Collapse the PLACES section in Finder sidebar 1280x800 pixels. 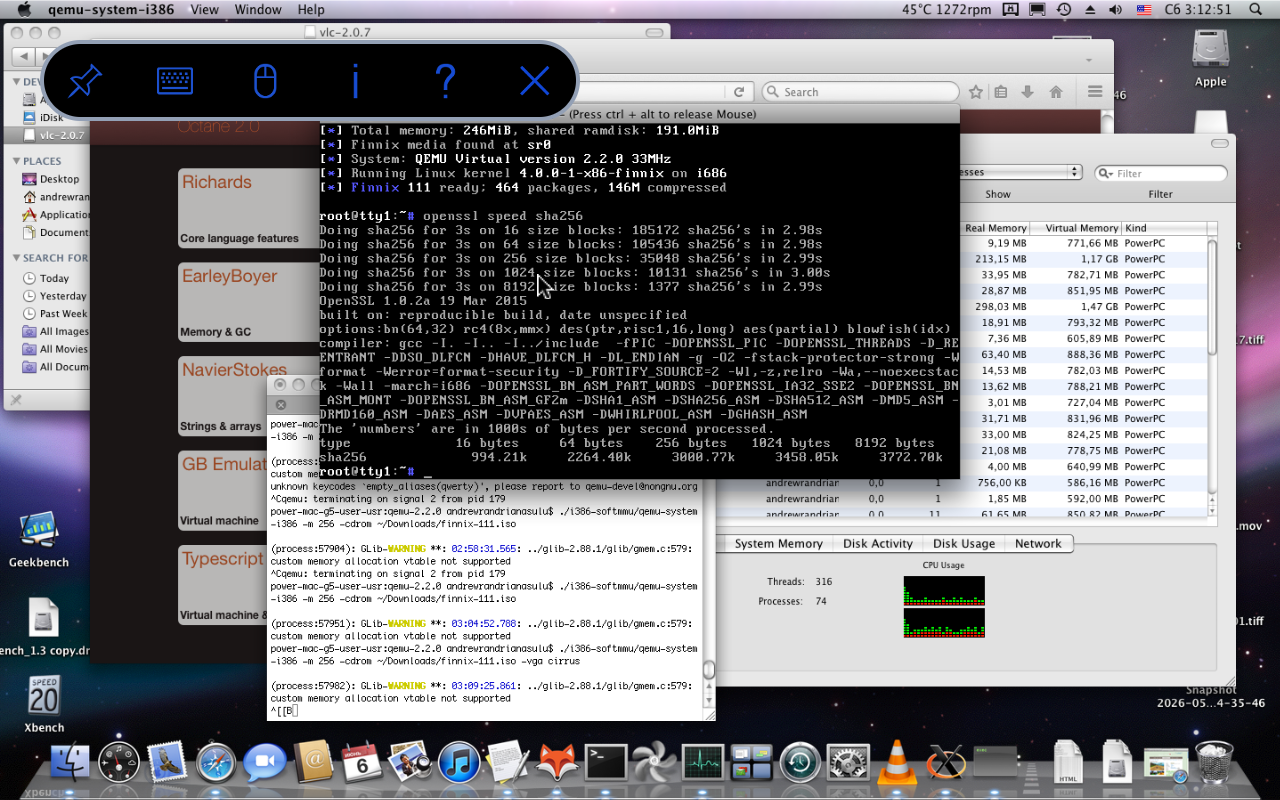pos(16,161)
